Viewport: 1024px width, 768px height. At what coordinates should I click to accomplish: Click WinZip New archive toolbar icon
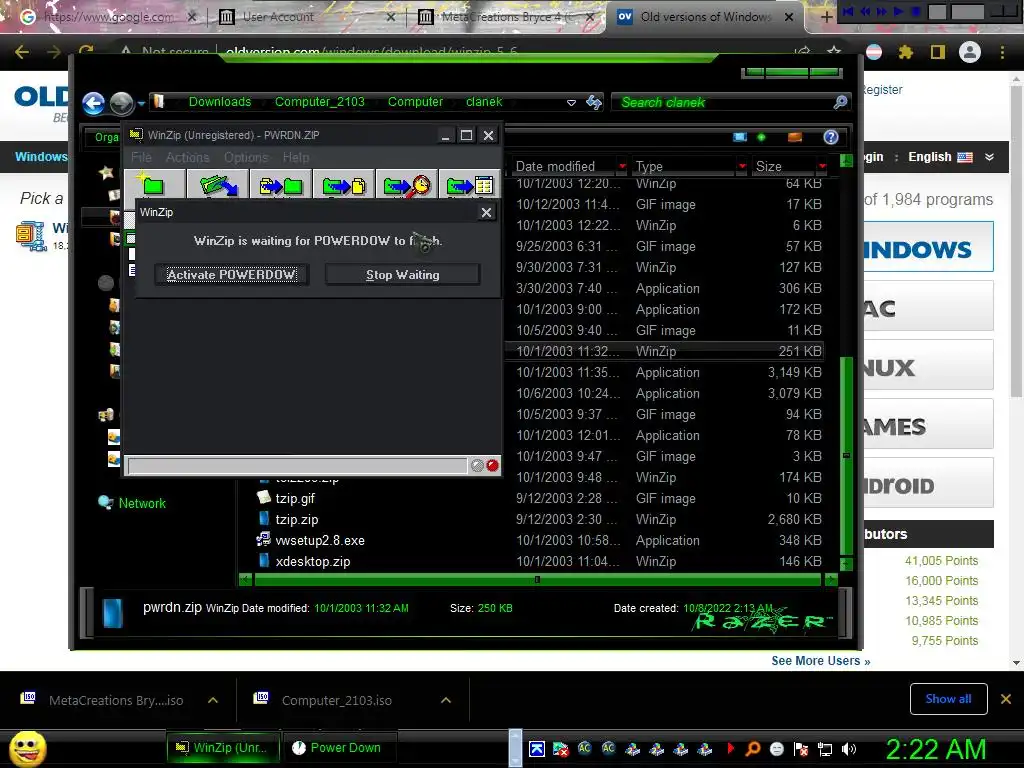(154, 184)
